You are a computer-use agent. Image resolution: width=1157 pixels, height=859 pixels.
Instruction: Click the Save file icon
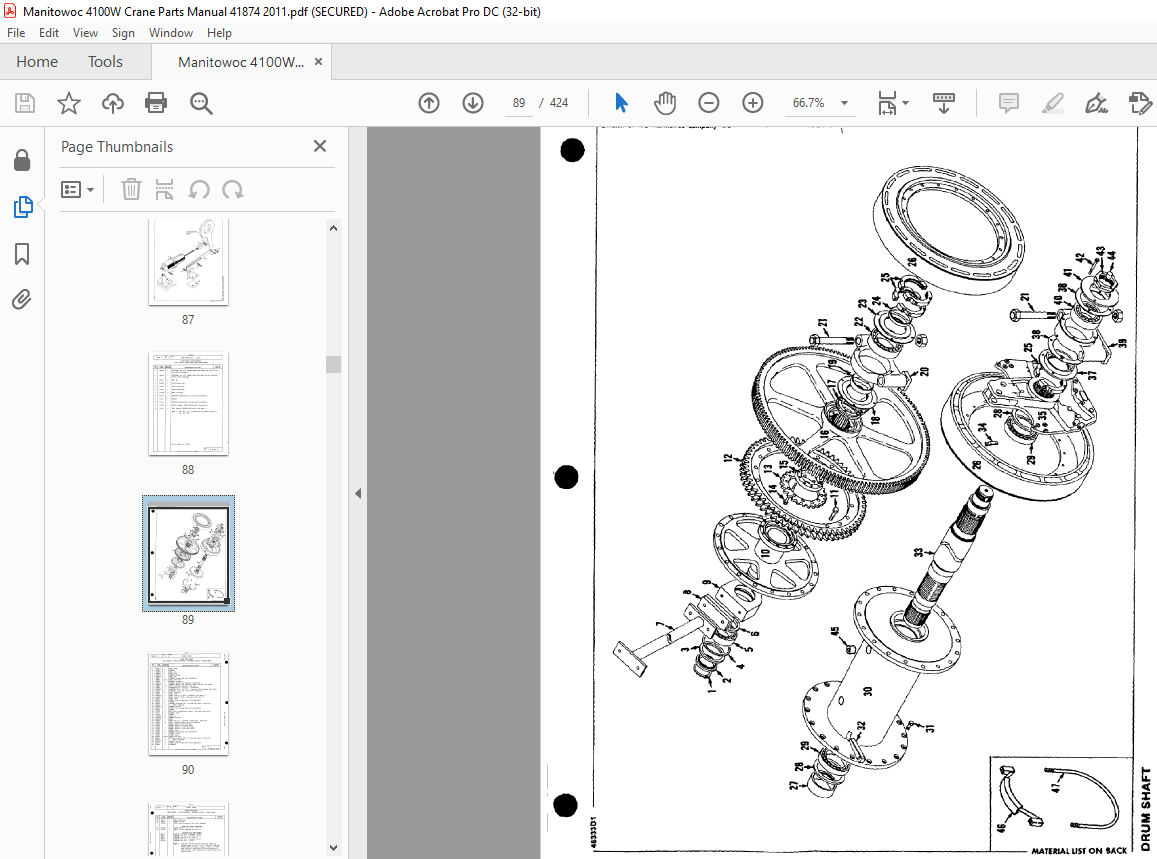coord(25,103)
